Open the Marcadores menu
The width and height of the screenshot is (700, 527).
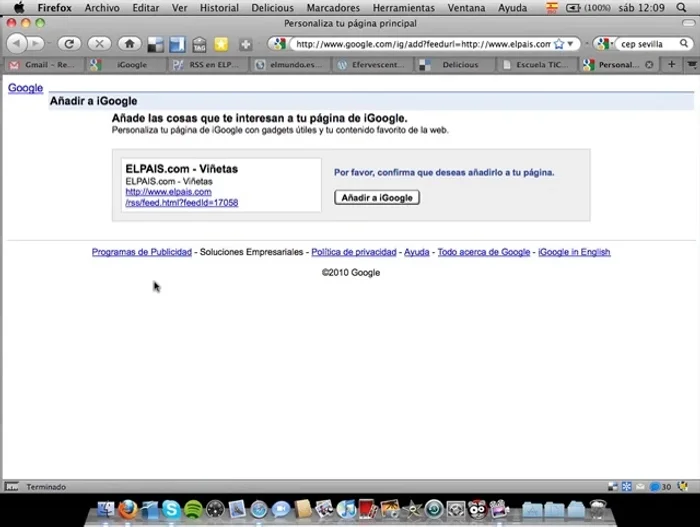tap(333, 8)
